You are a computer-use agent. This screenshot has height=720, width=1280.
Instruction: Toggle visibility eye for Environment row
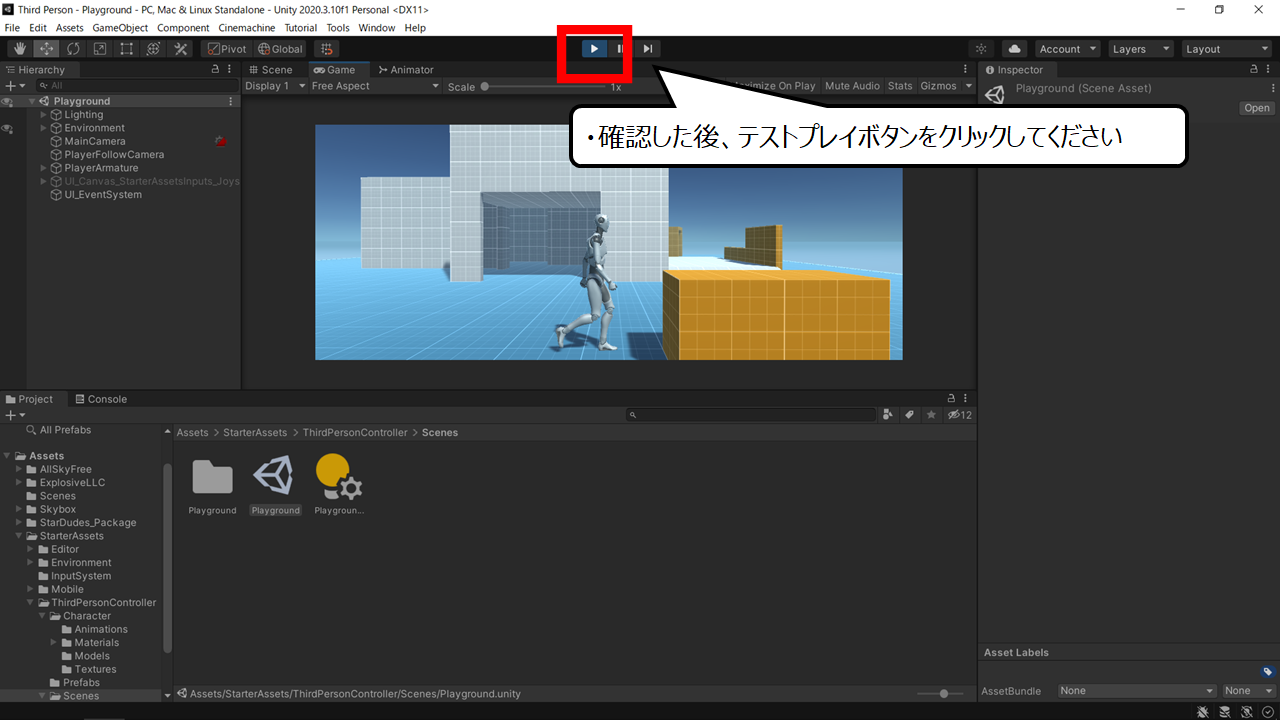click(7, 129)
